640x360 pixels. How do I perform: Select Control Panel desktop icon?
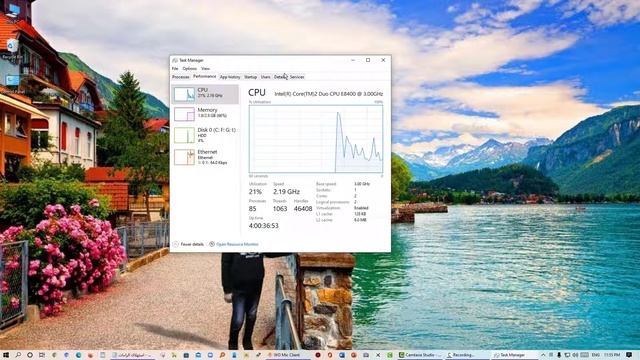coord(12,84)
